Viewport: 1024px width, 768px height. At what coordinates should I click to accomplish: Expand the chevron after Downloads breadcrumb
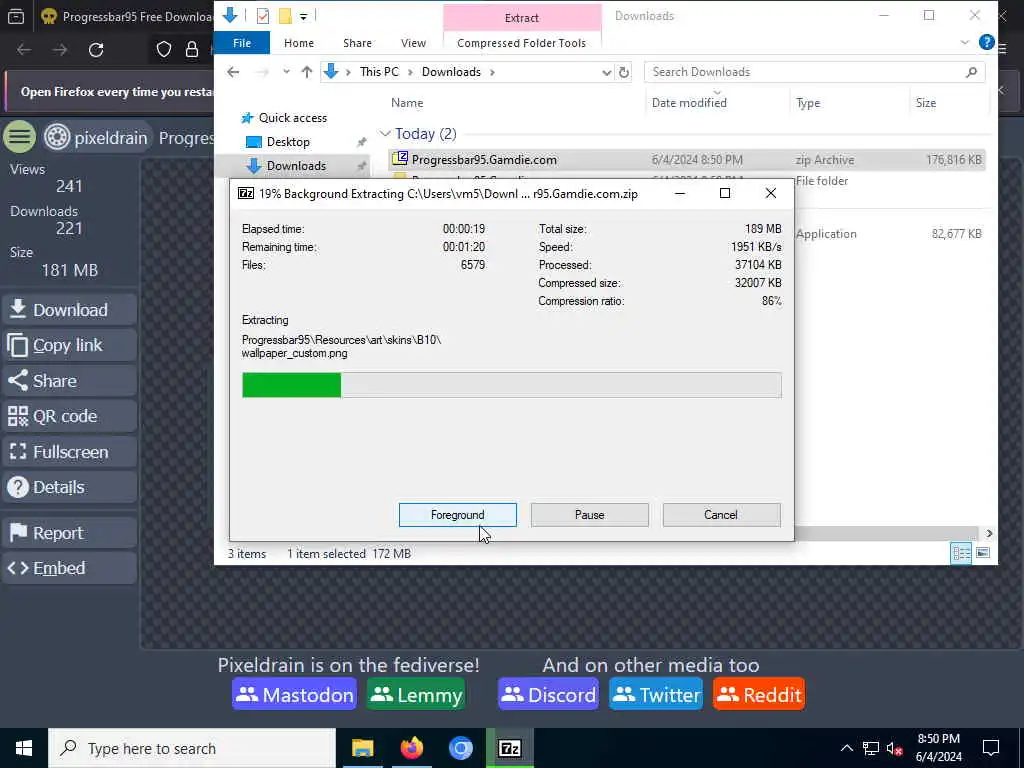pyautogui.click(x=492, y=72)
